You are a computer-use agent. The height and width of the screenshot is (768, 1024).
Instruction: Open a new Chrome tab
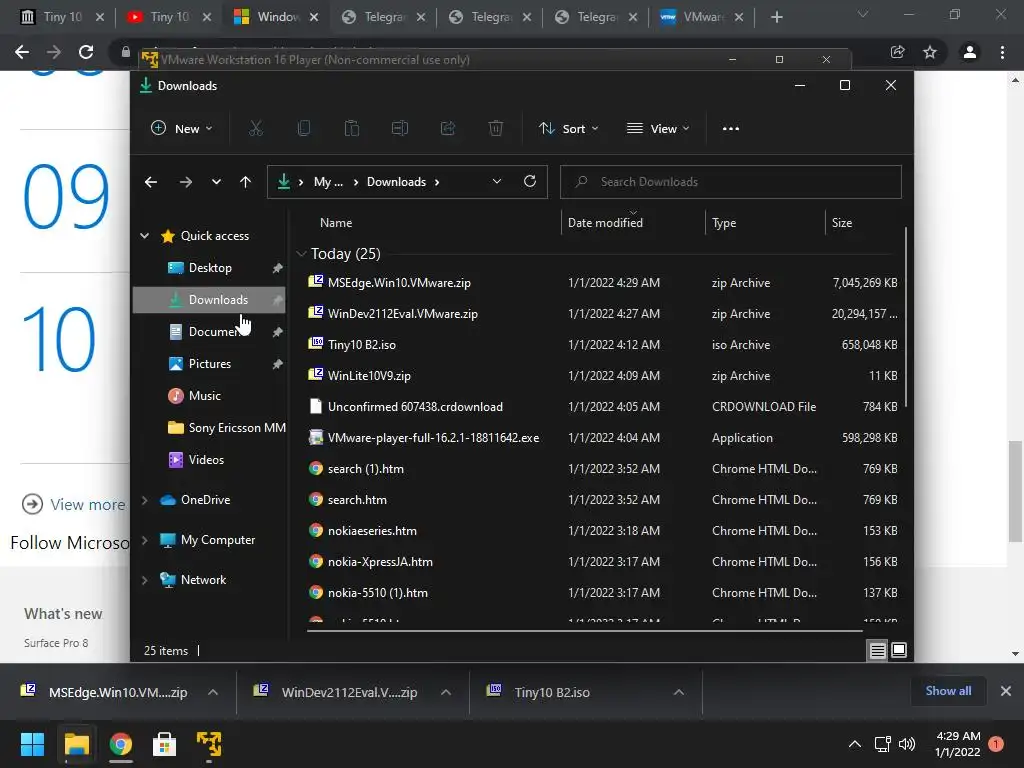click(x=776, y=17)
